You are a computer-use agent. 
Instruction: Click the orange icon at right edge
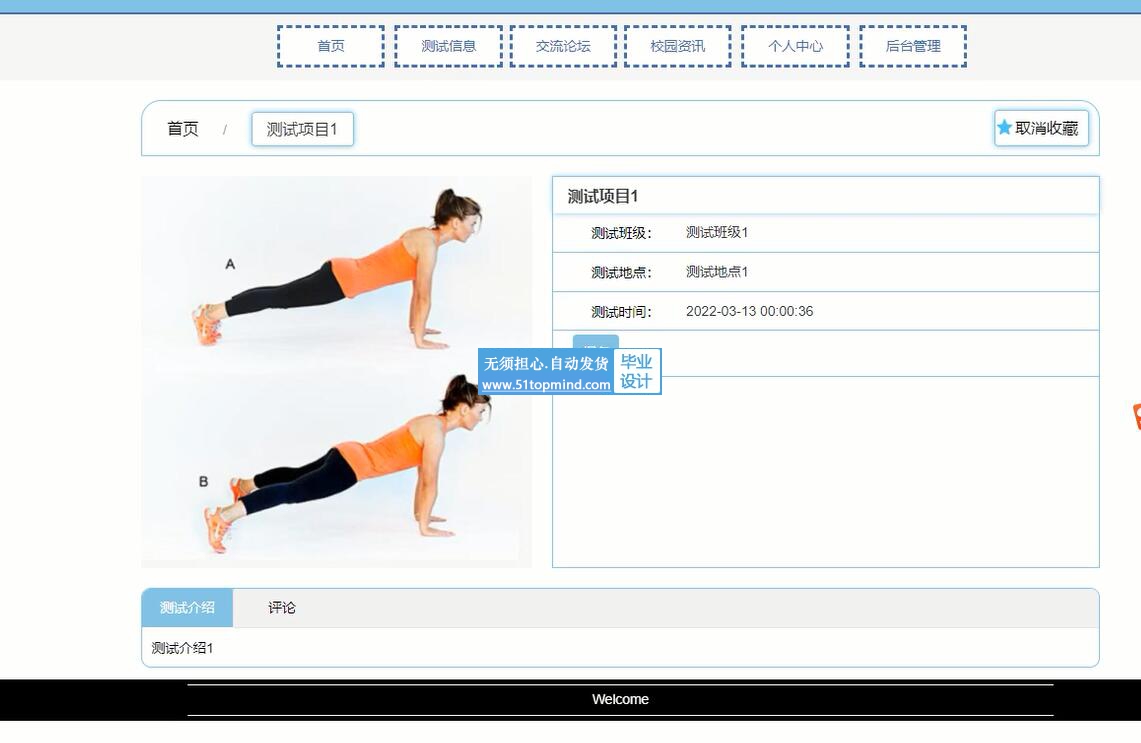(x=1136, y=416)
